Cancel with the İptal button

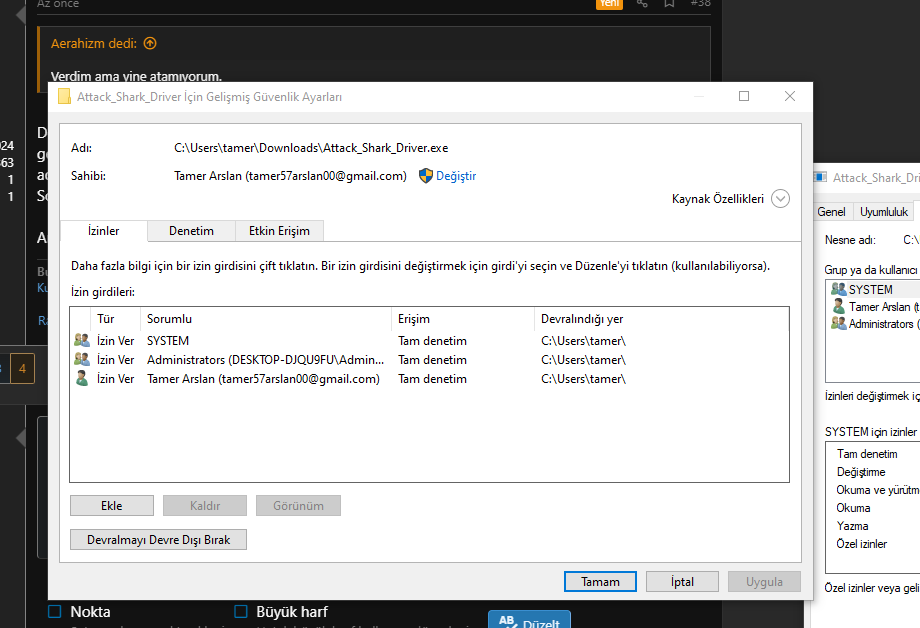pos(682,582)
